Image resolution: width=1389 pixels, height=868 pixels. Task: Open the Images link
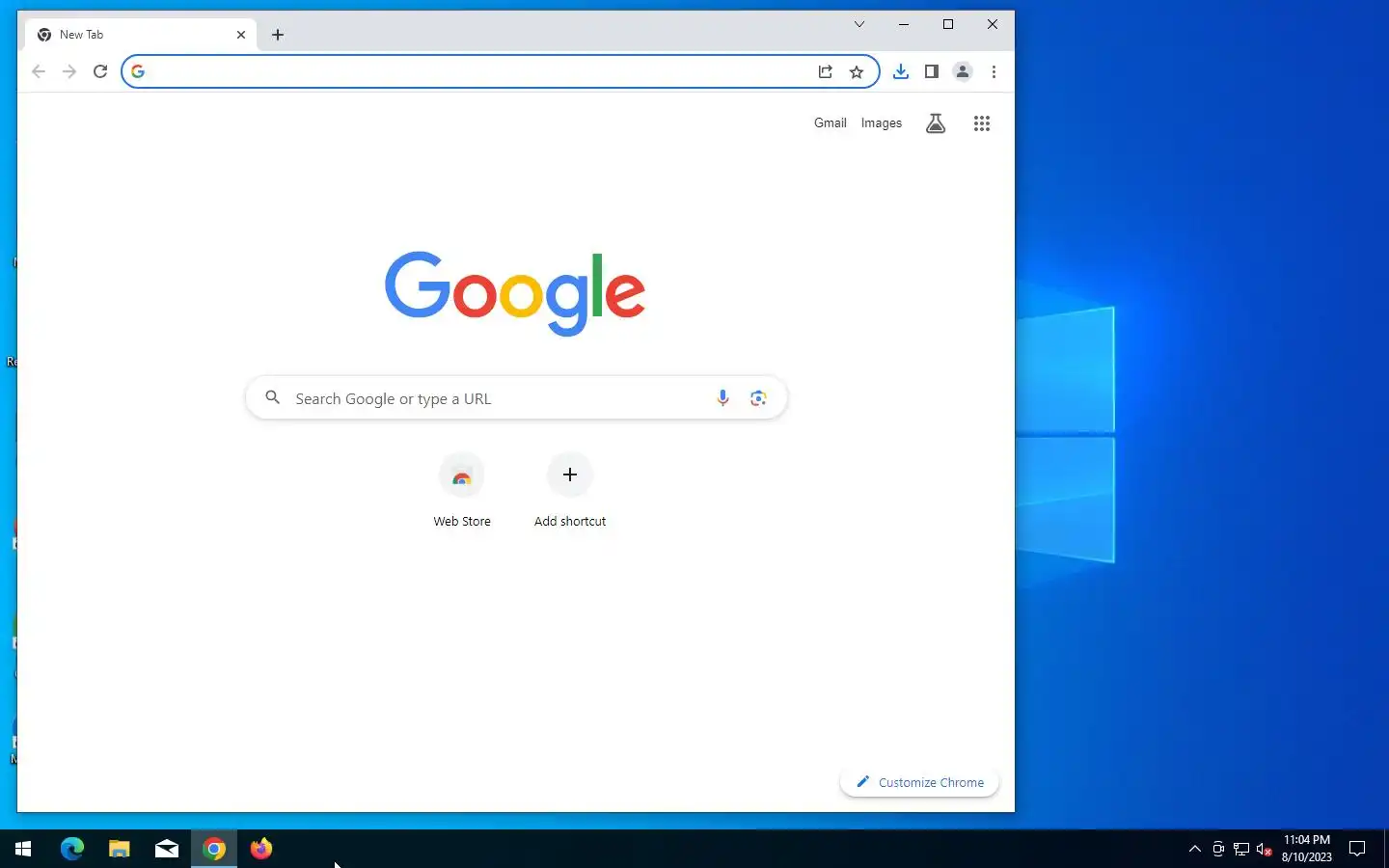[x=882, y=123]
